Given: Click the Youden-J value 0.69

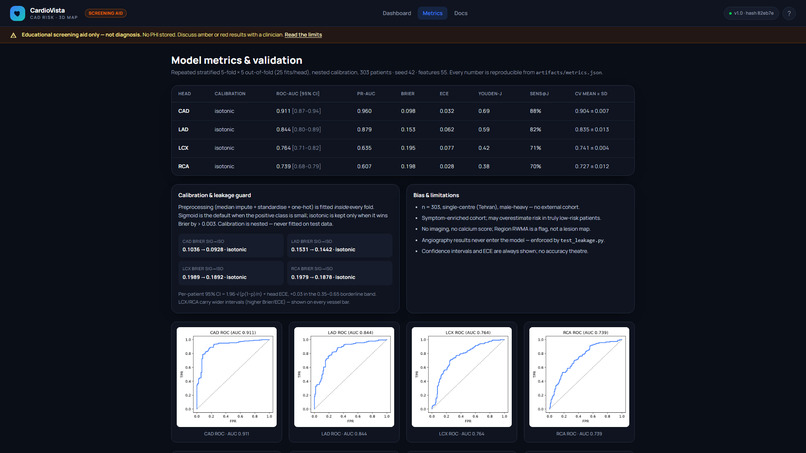Looking at the screenshot, I should [484, 111].
